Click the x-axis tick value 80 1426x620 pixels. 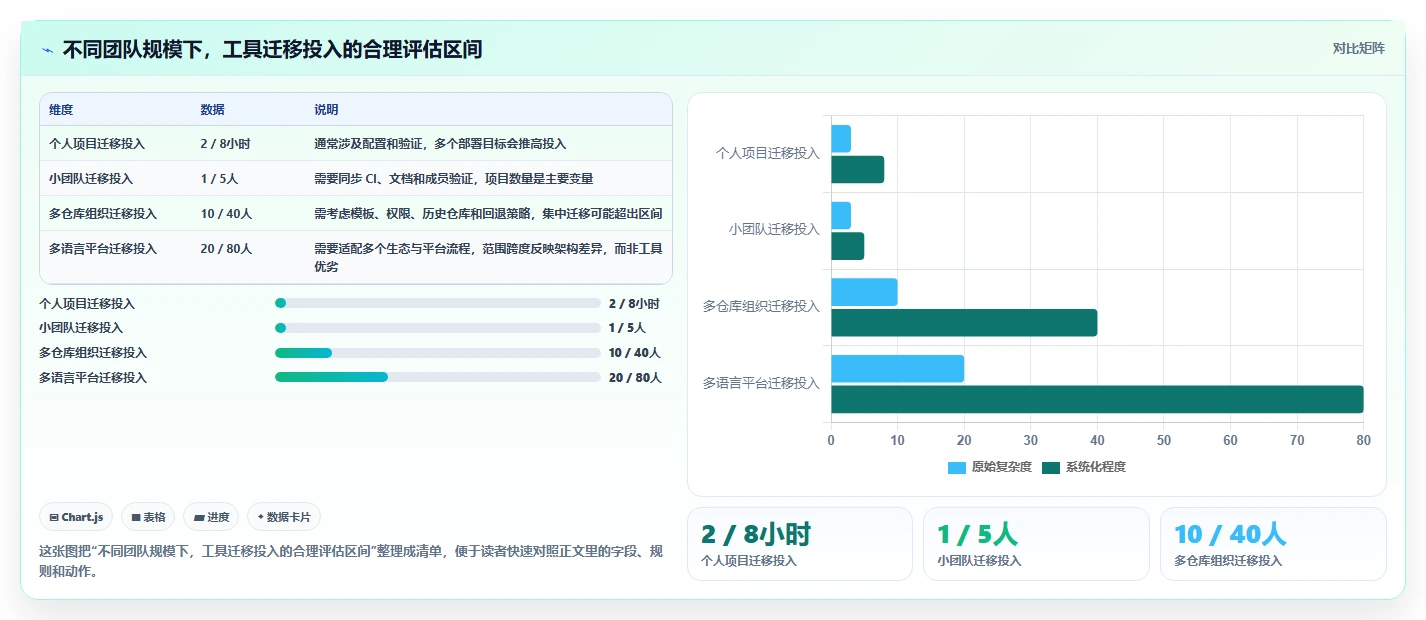1363,441
